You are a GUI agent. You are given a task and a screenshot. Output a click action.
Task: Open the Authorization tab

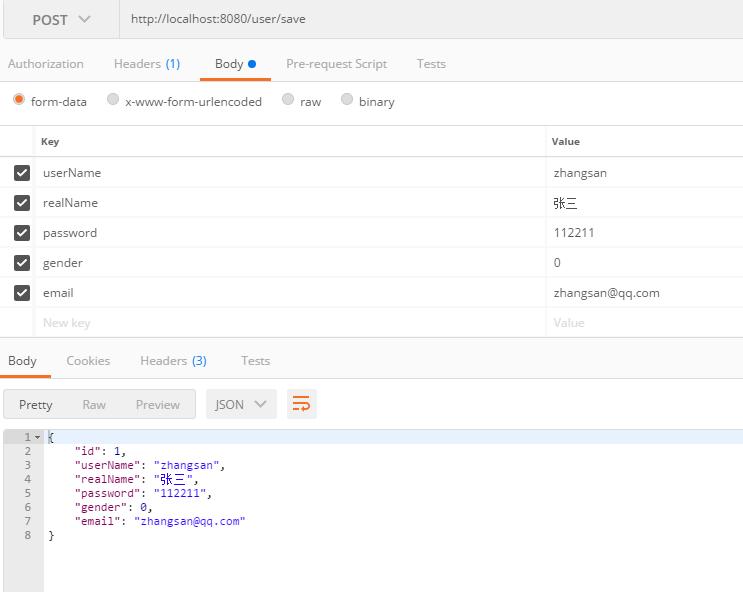pos(46,64)
